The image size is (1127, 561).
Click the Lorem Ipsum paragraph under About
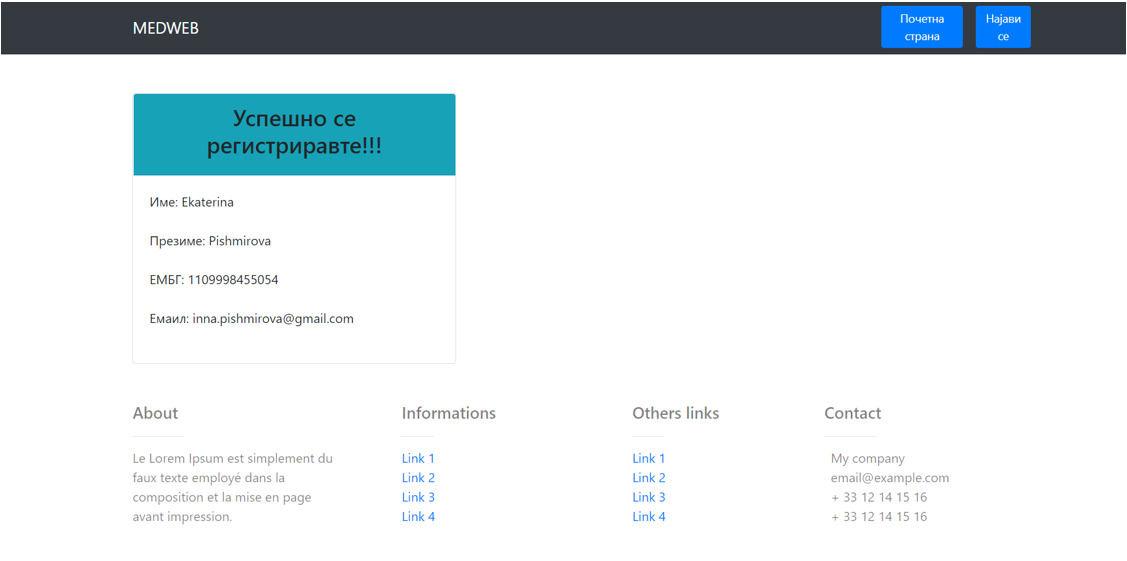click(232, 488)
